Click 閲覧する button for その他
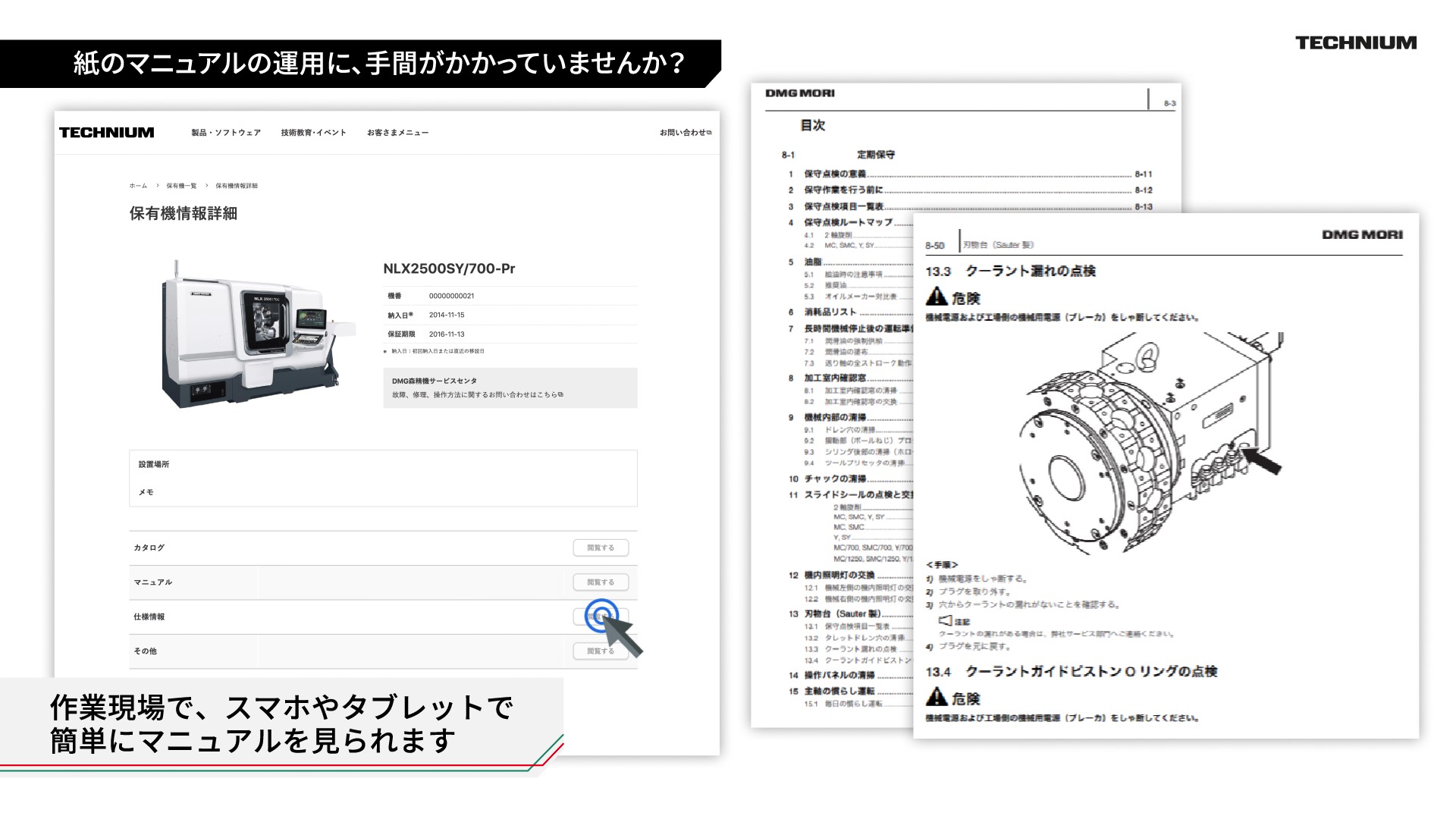This screenshot has width=1456, height=819. pos(601,651)
